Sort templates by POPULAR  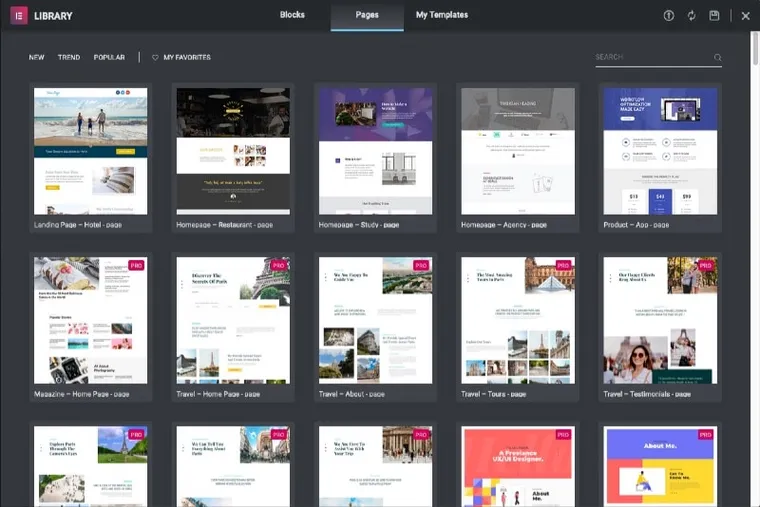109,57
